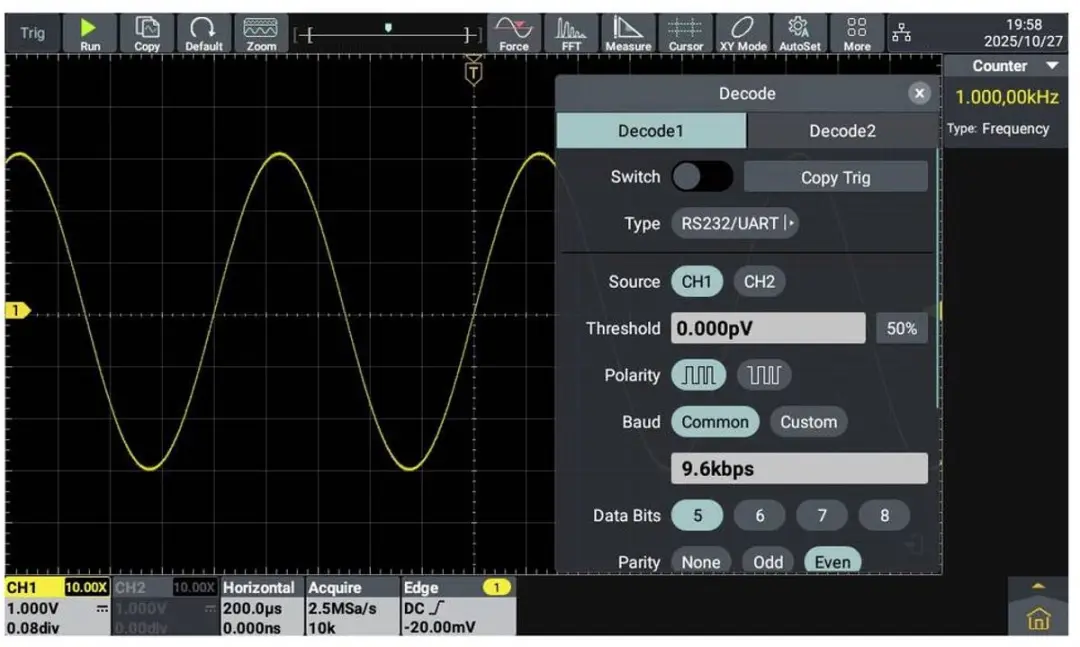Switch to the Decode1 tab

point(651,131)
